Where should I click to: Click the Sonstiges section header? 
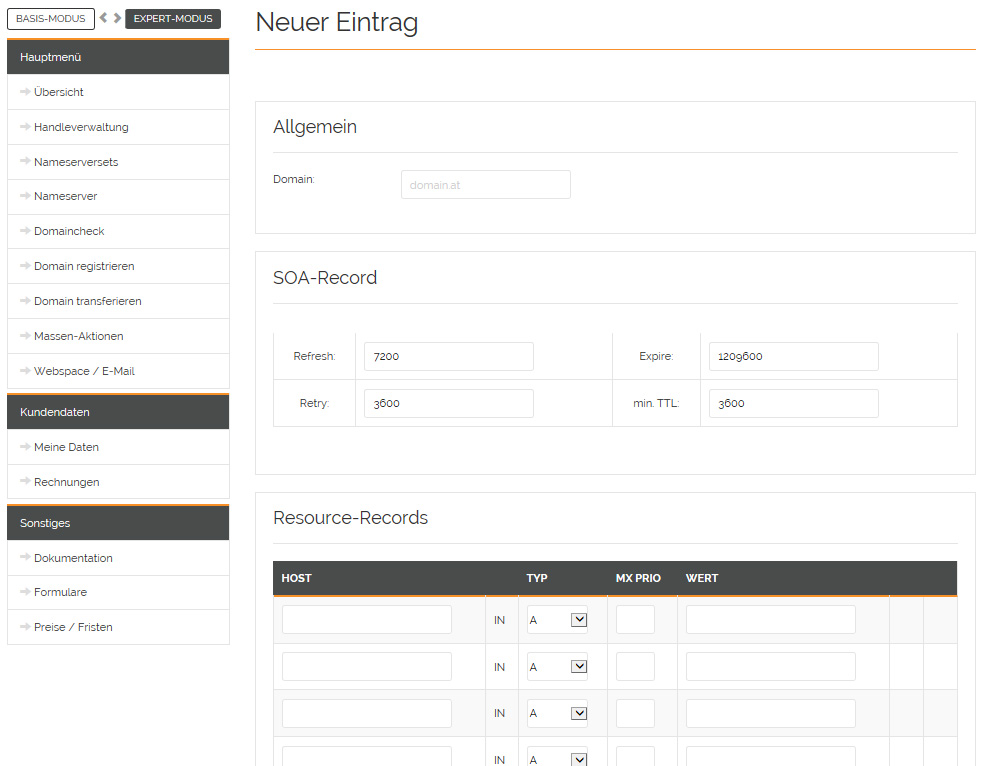[118, 523]
